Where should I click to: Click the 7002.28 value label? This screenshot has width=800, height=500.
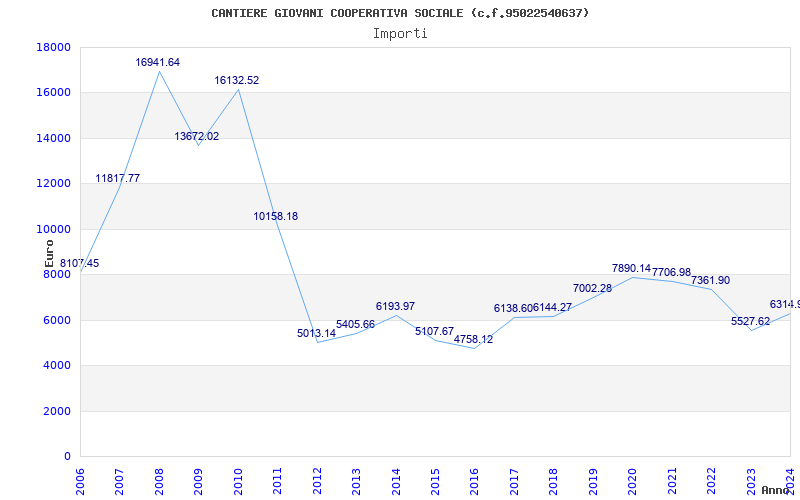tap(592, 288)
